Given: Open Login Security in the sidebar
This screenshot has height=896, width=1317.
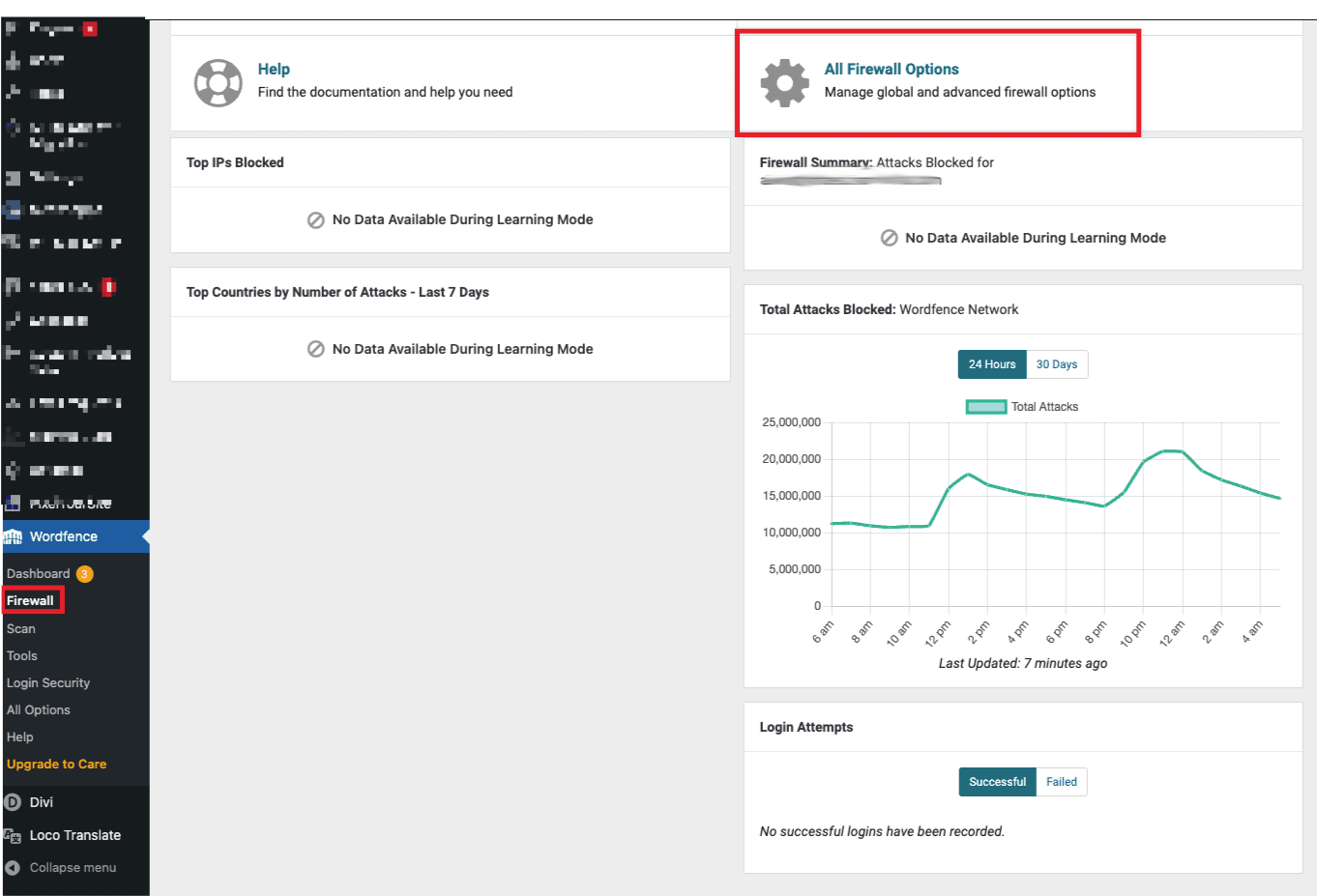Looking at the screenshot, I should pos(48,683).
